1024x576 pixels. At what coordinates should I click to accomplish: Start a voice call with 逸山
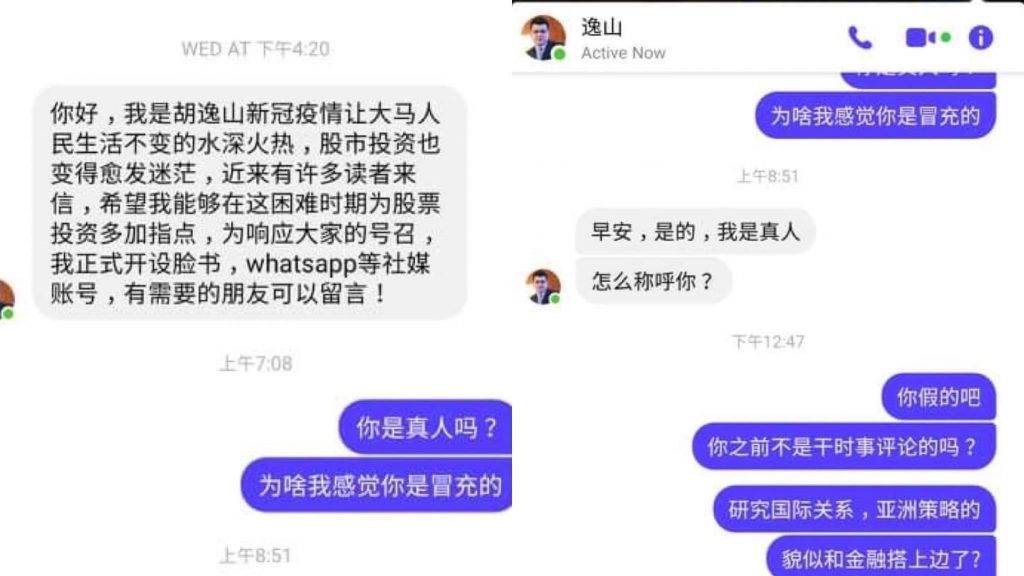point(859,38)
